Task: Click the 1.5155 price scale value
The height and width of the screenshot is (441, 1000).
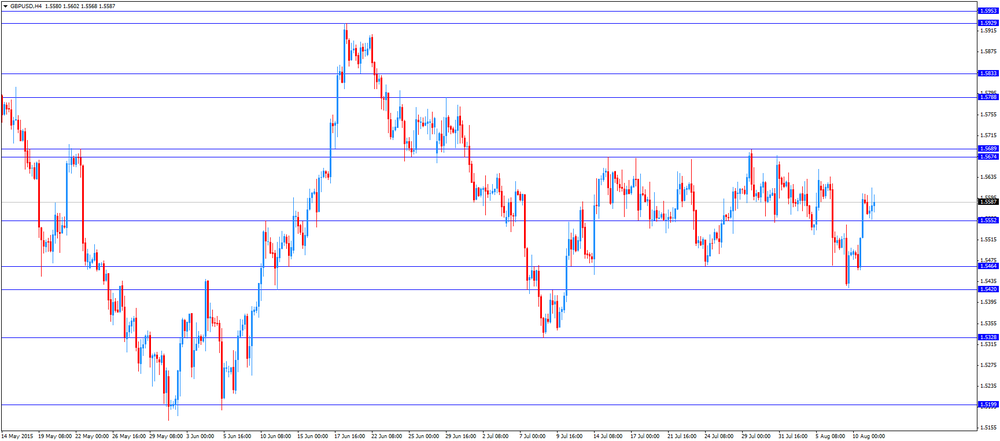Action: 989,428
